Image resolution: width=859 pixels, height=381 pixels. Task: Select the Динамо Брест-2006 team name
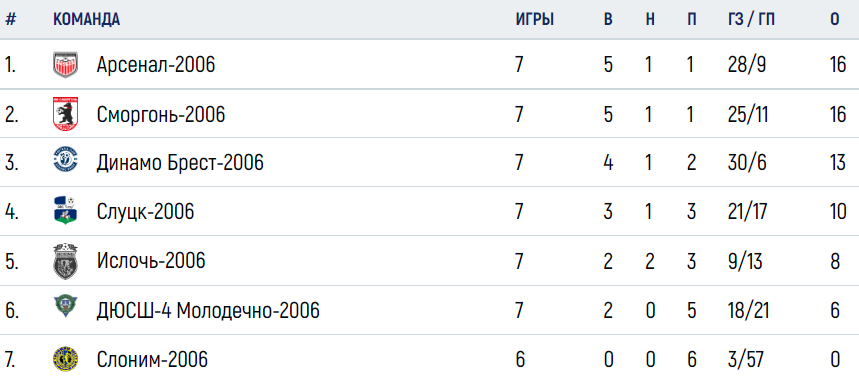tap(180, 163)
